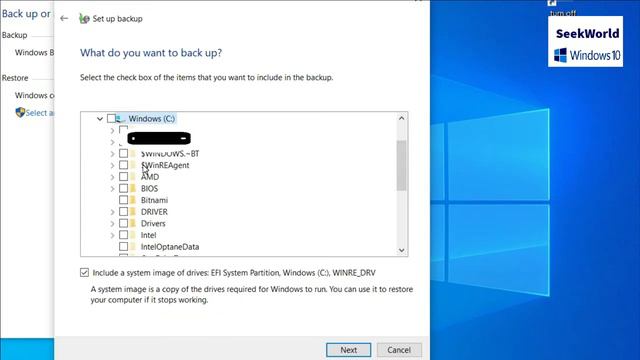
Task: Check the IntelOptaneData folder checkbox
Action: [x=123, y=247]
